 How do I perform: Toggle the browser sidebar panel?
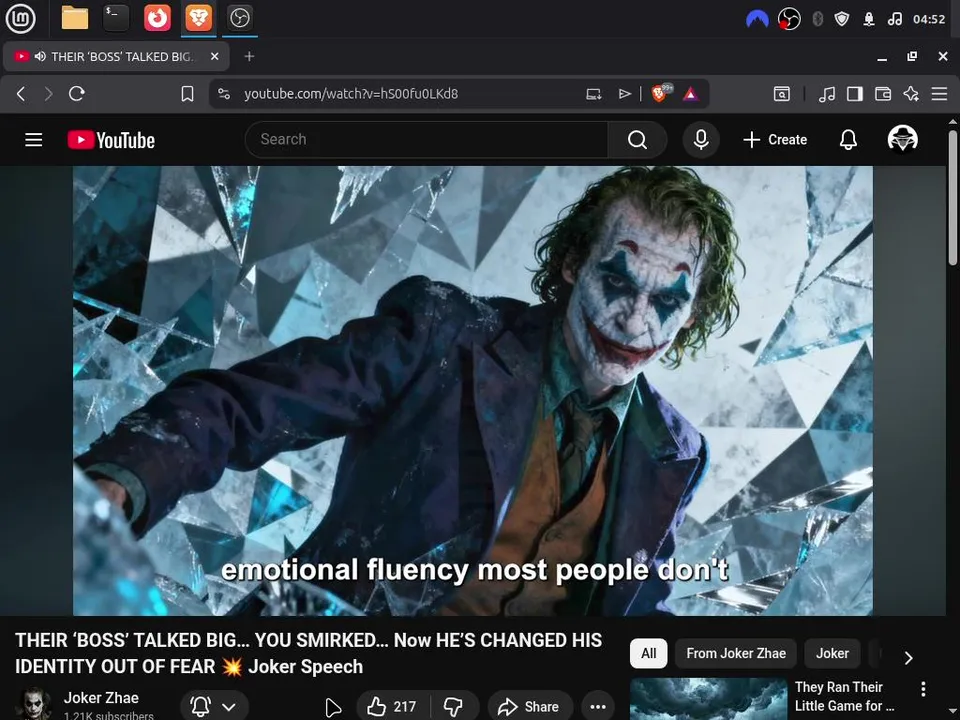pyautogui.click(x=855, y=94)
